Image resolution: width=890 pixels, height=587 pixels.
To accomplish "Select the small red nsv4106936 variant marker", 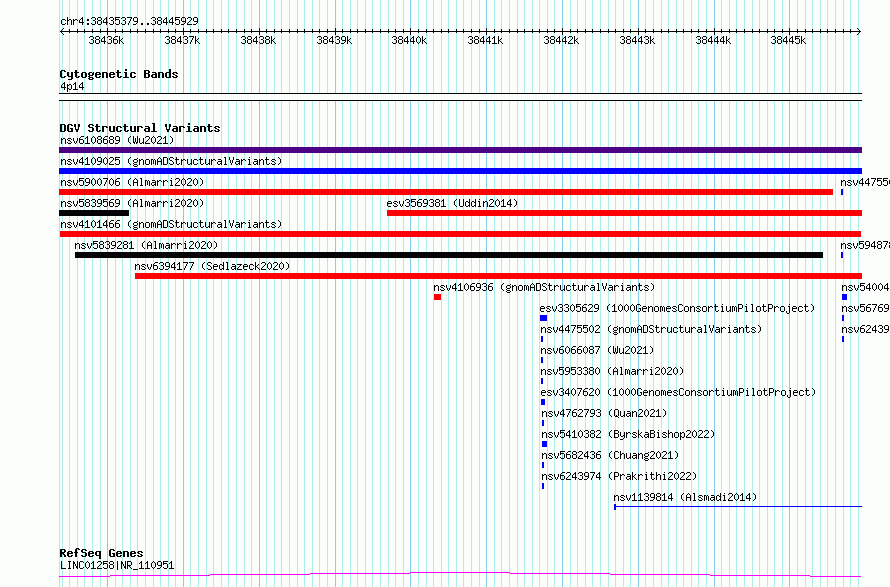I will [x=438, y=297].
